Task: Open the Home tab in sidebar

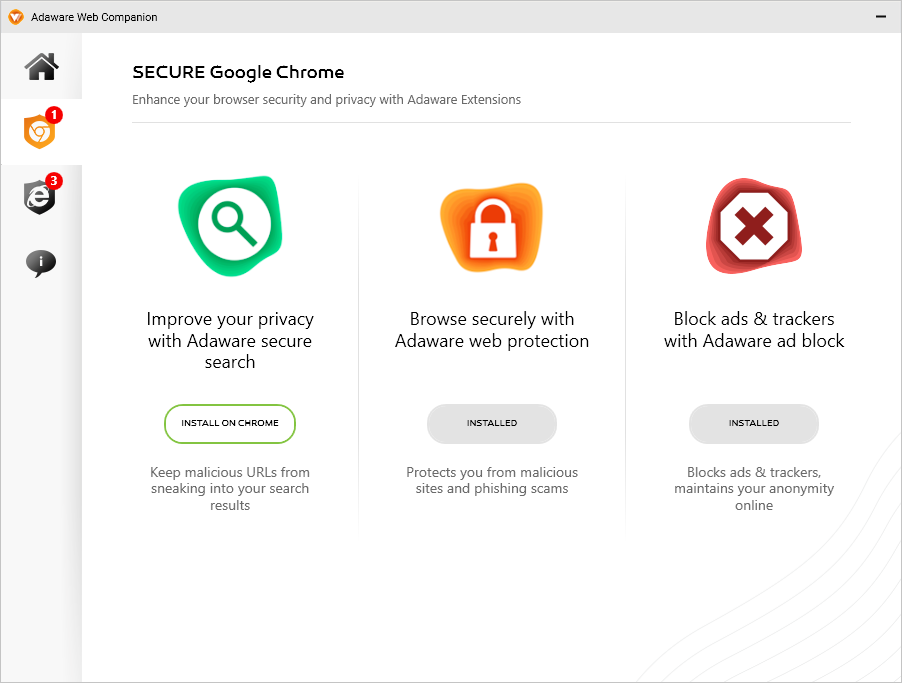Action: click(x=41, y=67)
